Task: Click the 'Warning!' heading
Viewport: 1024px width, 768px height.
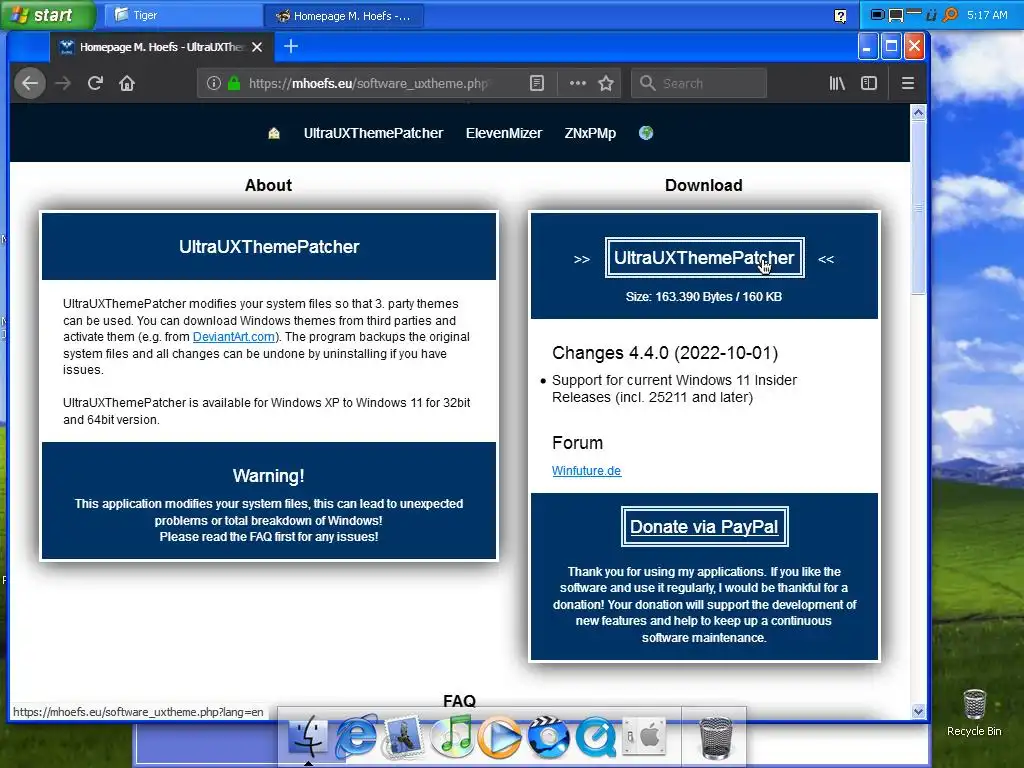Action: coord(268,476)
